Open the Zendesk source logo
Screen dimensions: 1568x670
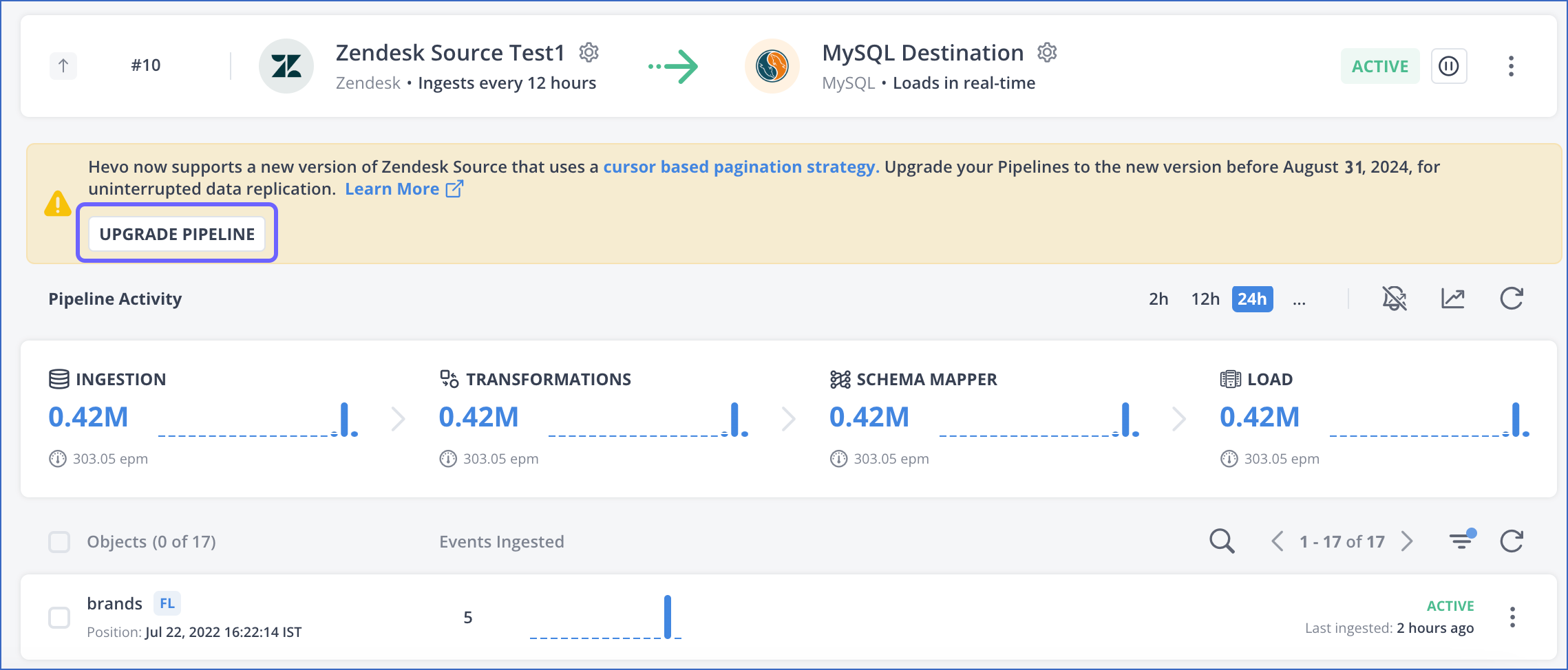coord(286,66)
